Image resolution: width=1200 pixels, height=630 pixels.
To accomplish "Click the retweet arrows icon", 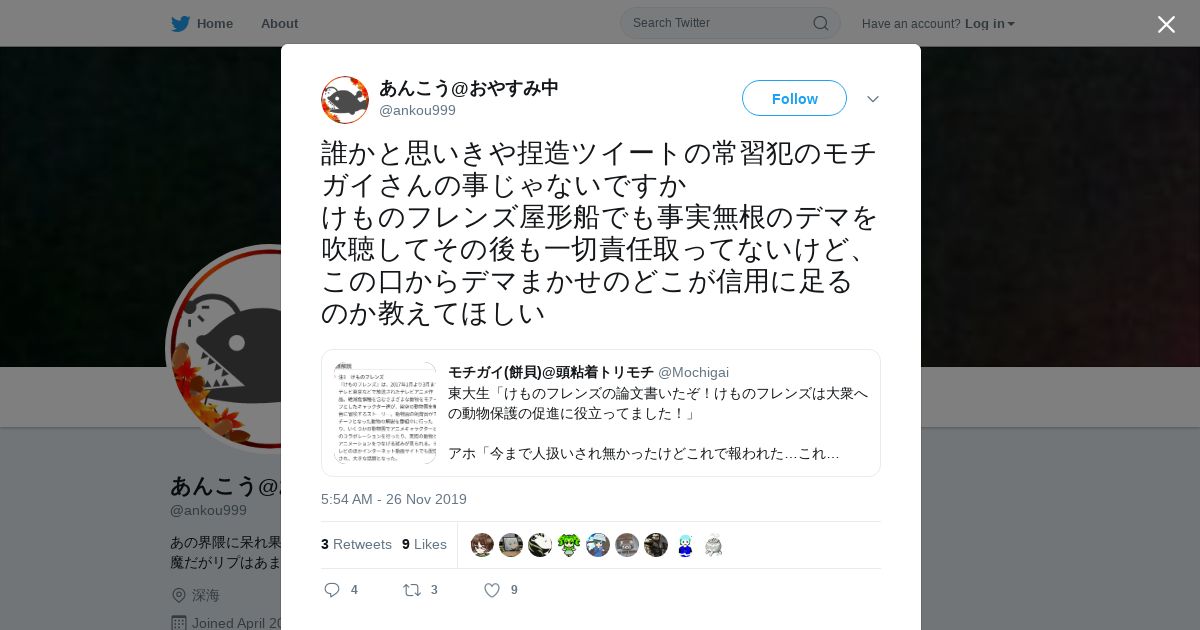I will 411,590.
